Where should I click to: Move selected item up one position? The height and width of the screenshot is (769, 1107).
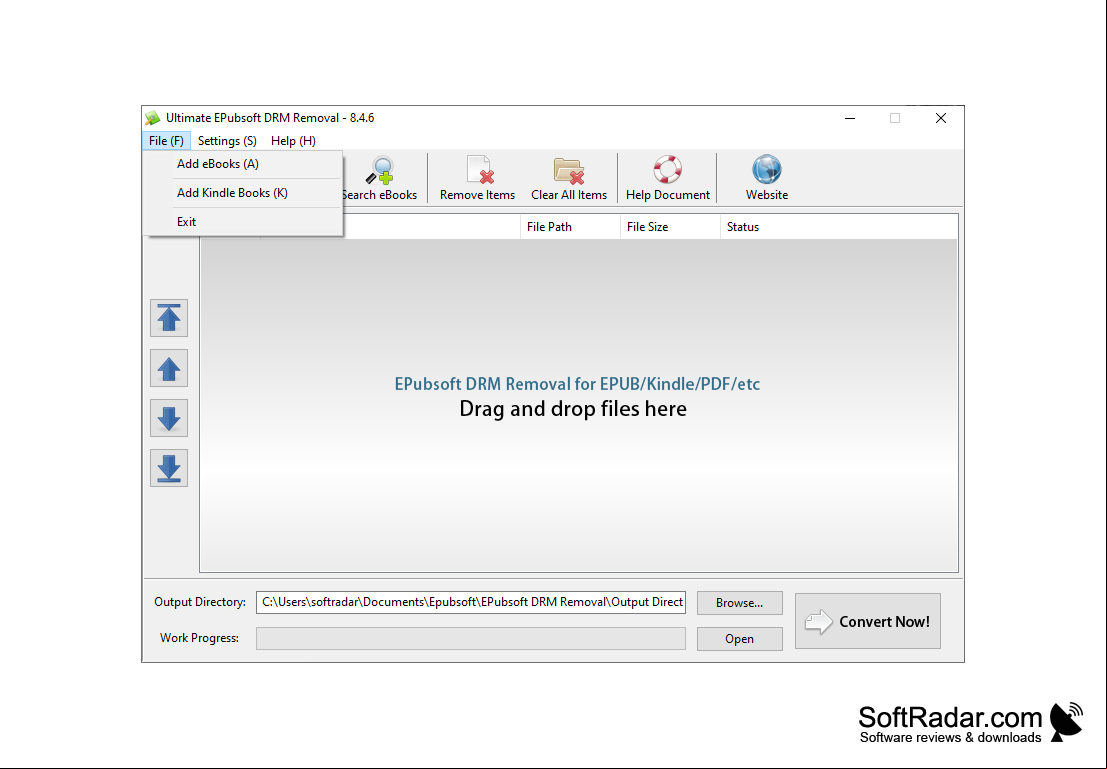[169, 368]
